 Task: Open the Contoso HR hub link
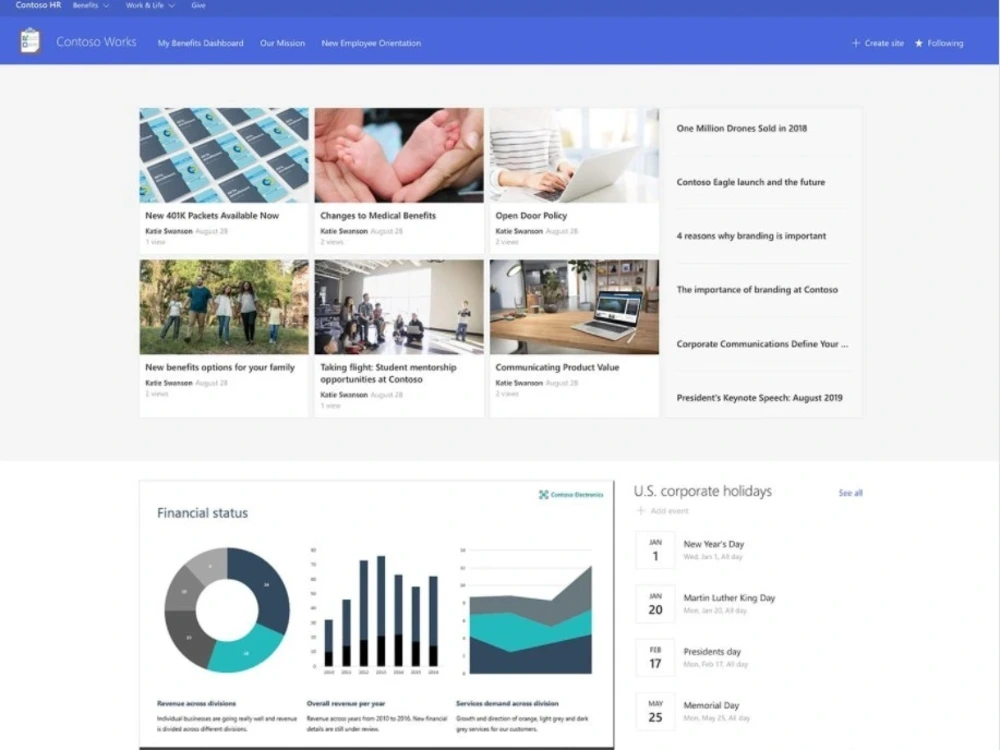pos(38,5)
